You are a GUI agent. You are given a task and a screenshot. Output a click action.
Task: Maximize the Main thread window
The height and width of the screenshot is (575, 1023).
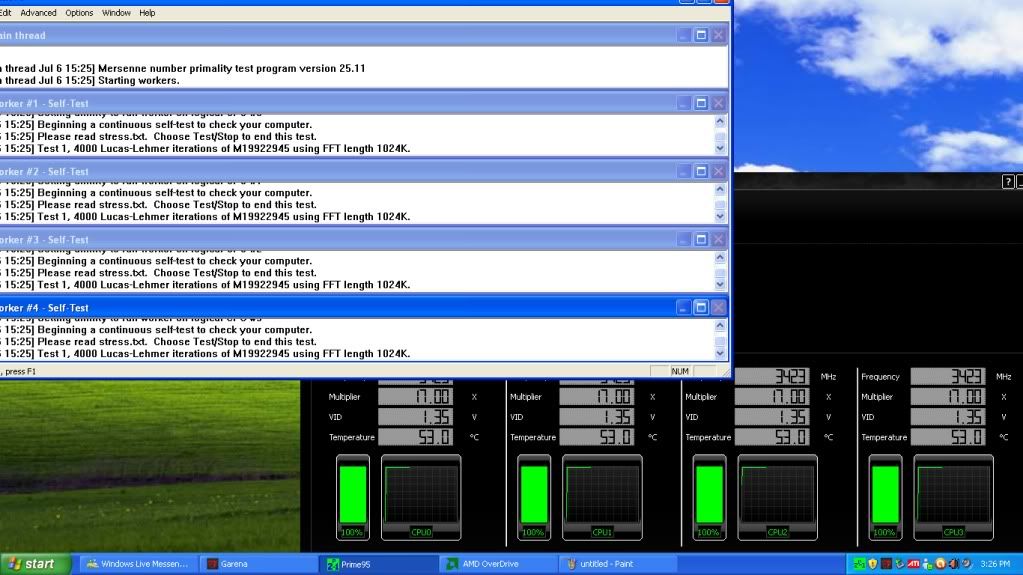point(701,35)
